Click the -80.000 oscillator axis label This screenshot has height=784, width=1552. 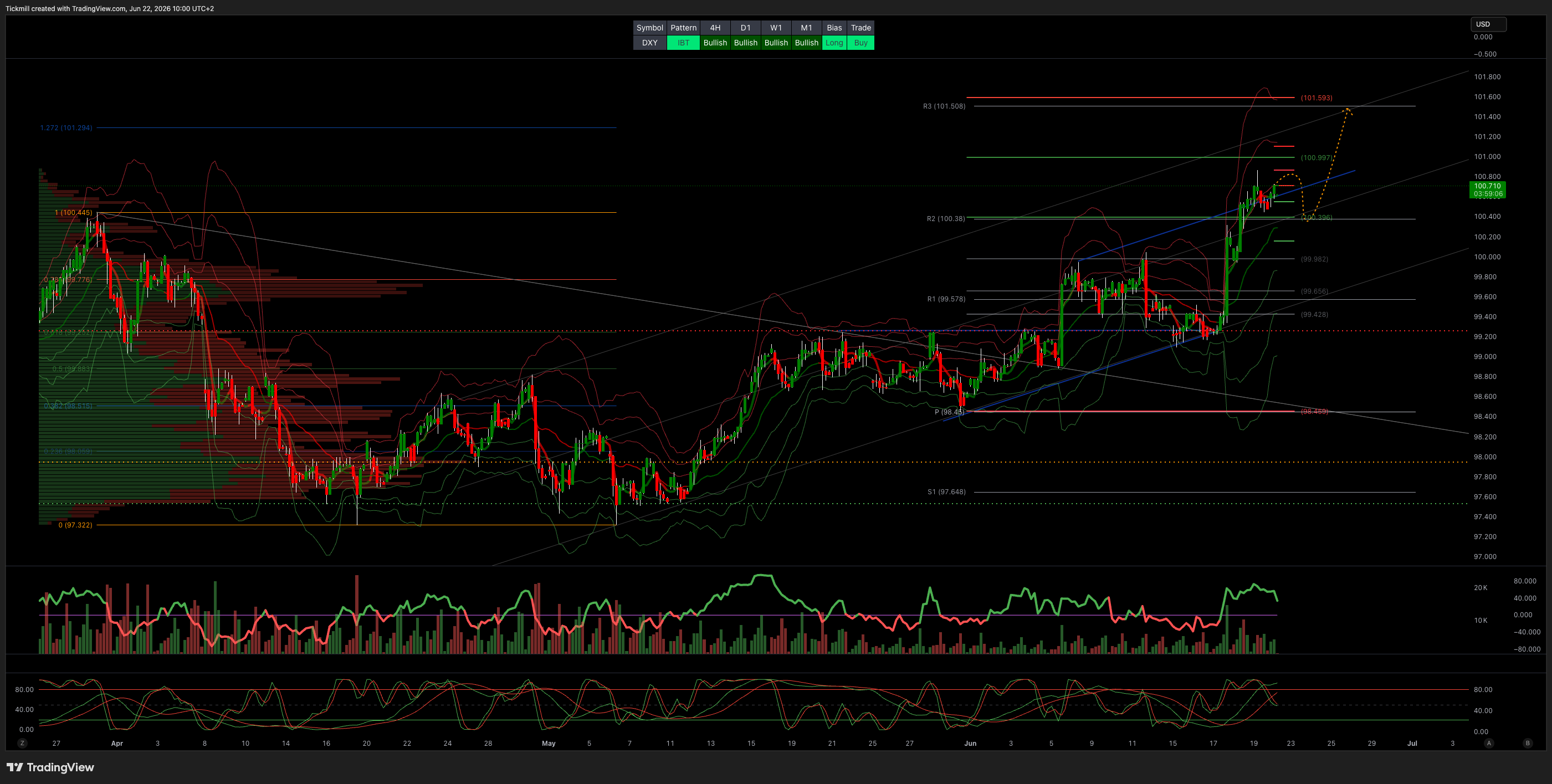coord(1526,649)
